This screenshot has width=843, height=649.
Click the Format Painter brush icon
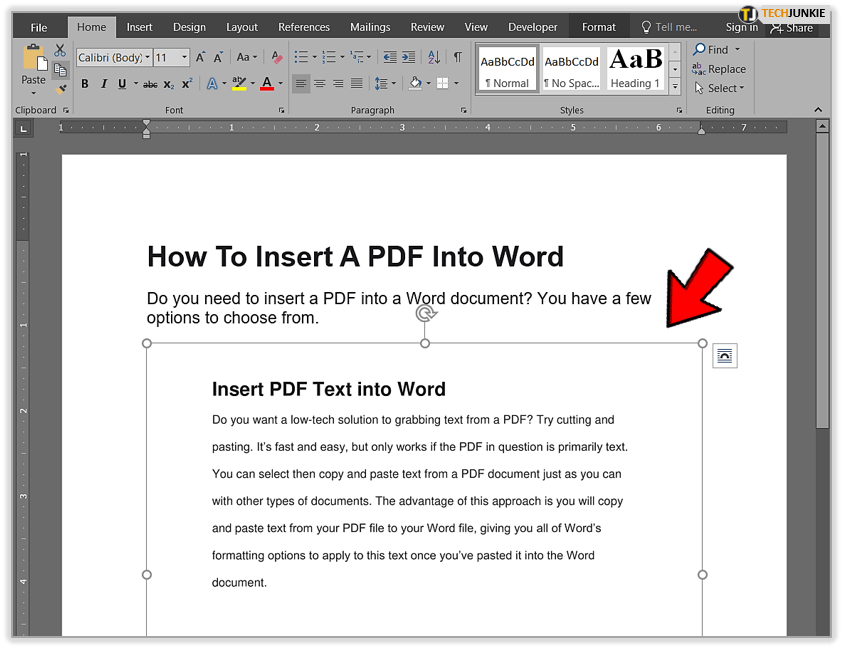pos(60,90)
